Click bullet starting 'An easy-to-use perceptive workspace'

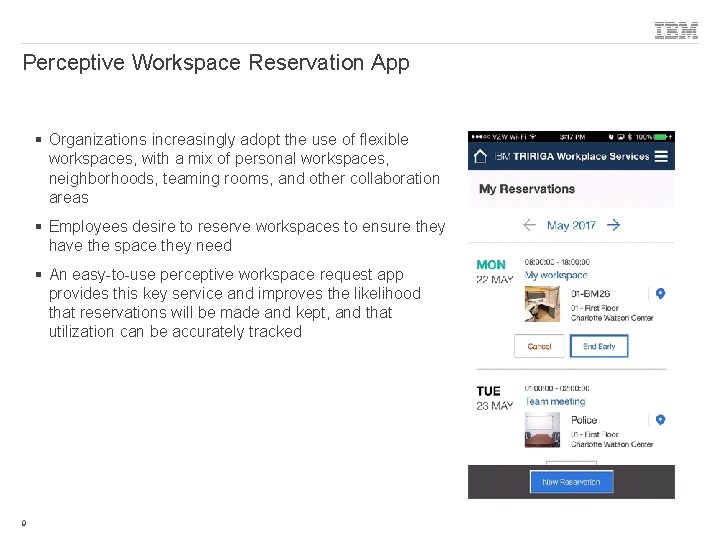(235, 303)
